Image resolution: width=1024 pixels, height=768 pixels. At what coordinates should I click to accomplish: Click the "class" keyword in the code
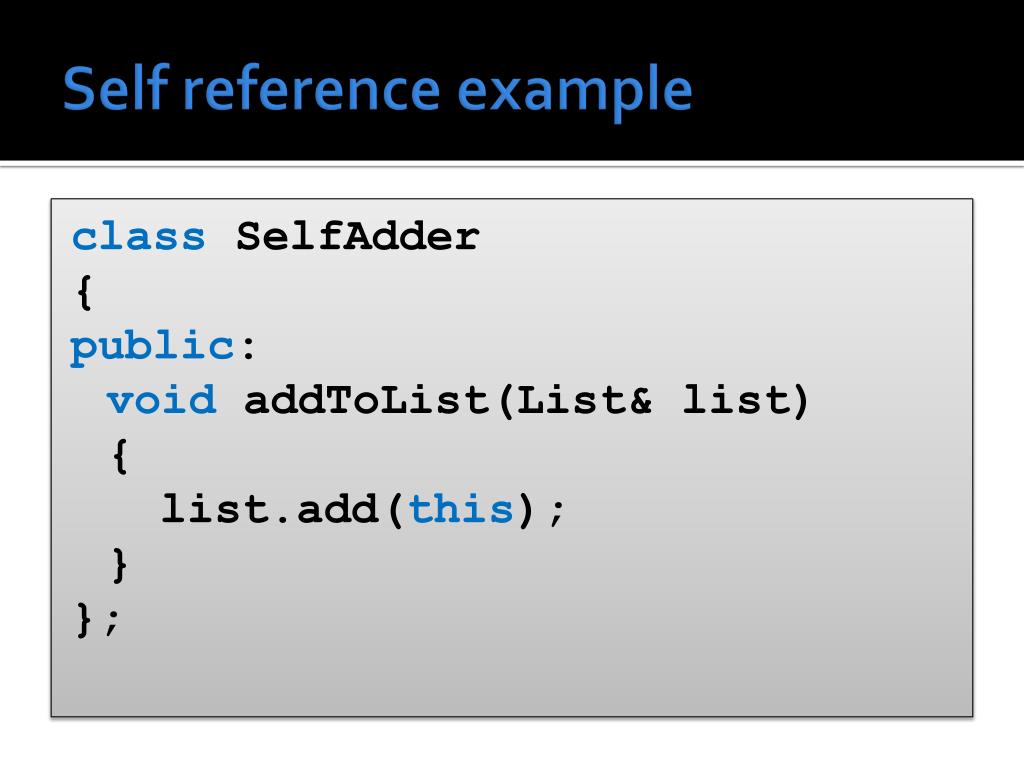click(138, 236)
